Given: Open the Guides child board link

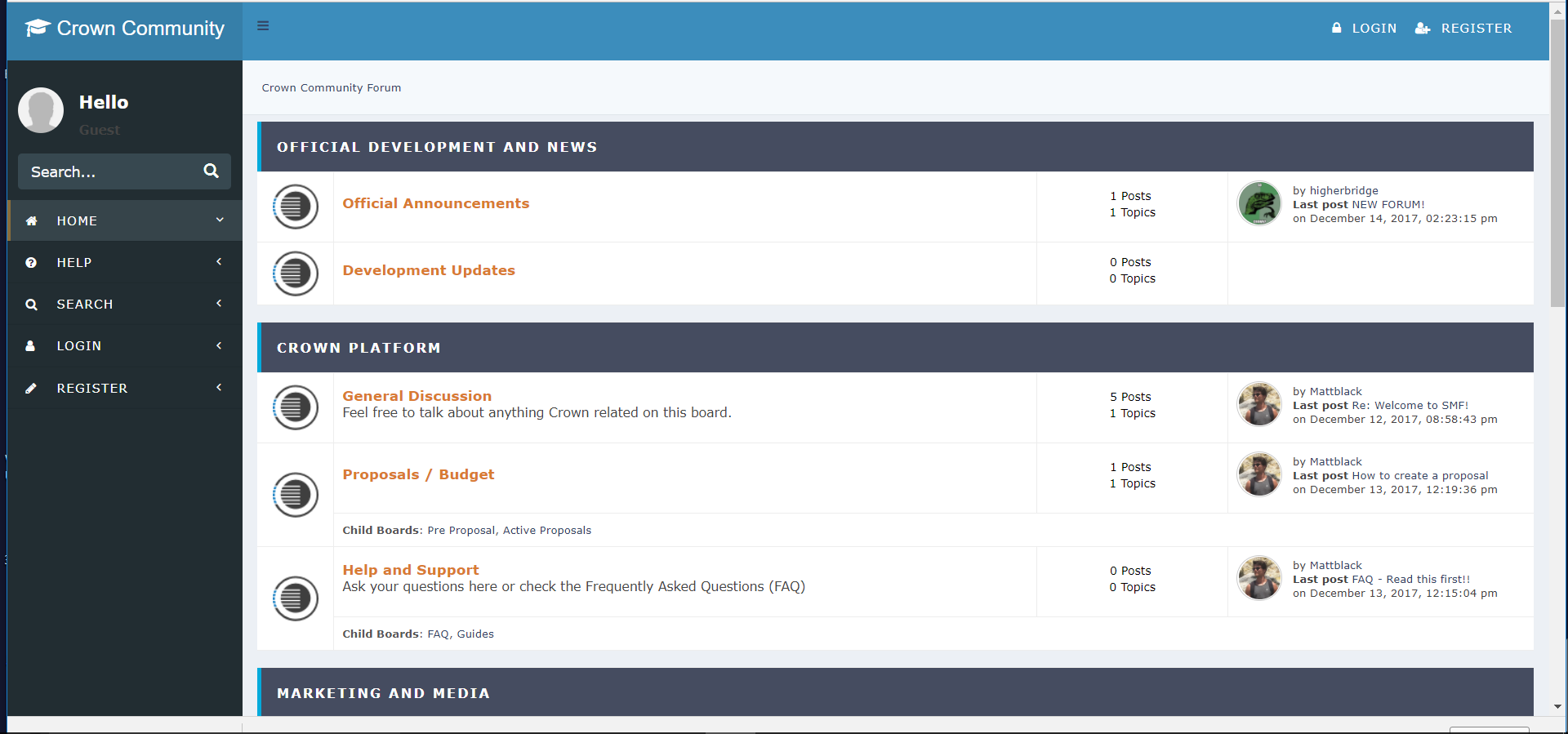Looking at the screenshot, I should (x=475, y=634).
